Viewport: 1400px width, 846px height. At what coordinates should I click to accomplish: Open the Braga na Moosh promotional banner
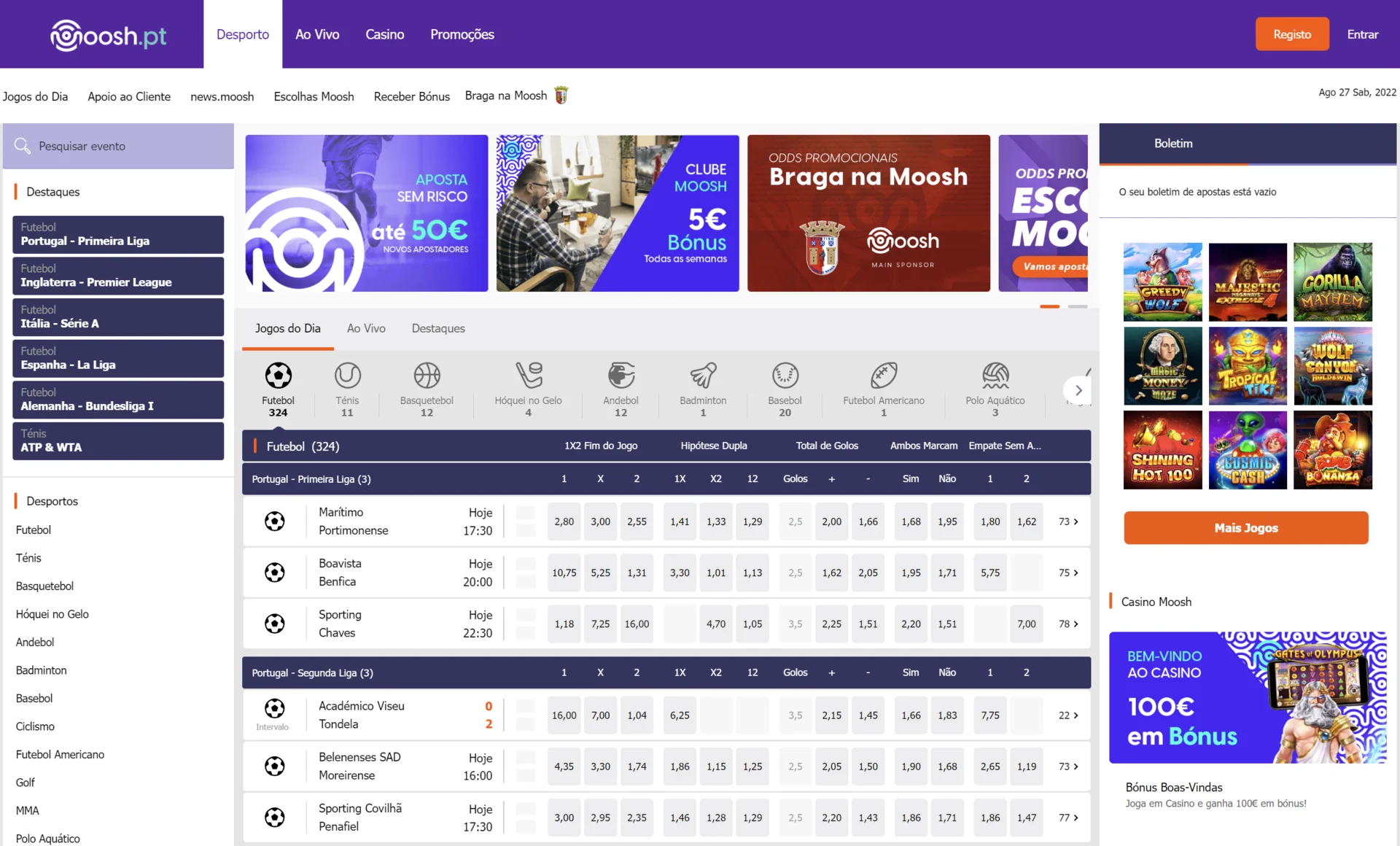click(x=868, y=213)
